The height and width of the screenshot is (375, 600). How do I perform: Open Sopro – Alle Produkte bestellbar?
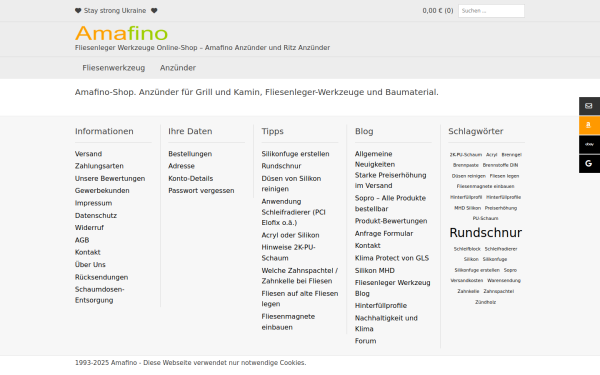click(x=390, y=204)
